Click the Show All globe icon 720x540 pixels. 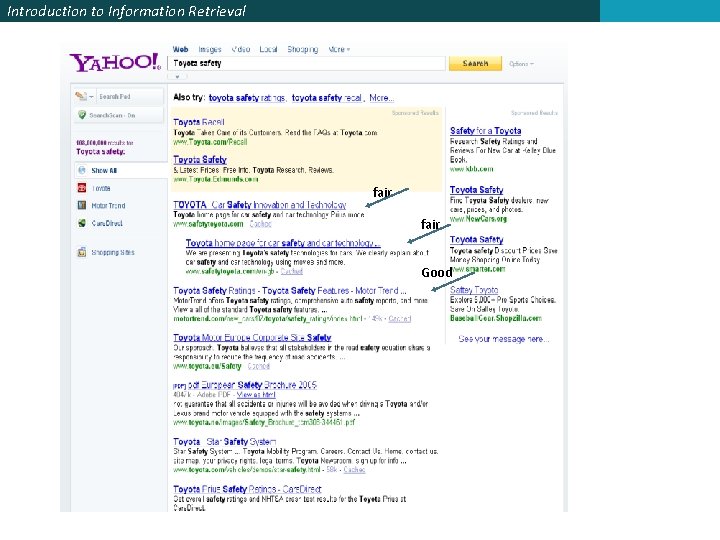(x=82, y=170)
